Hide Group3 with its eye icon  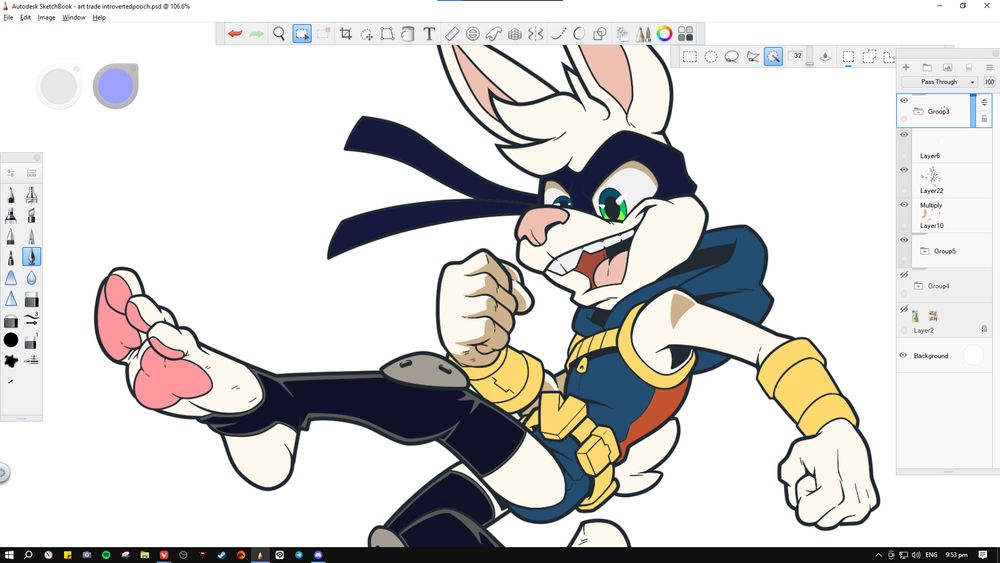tap(904, 100)
